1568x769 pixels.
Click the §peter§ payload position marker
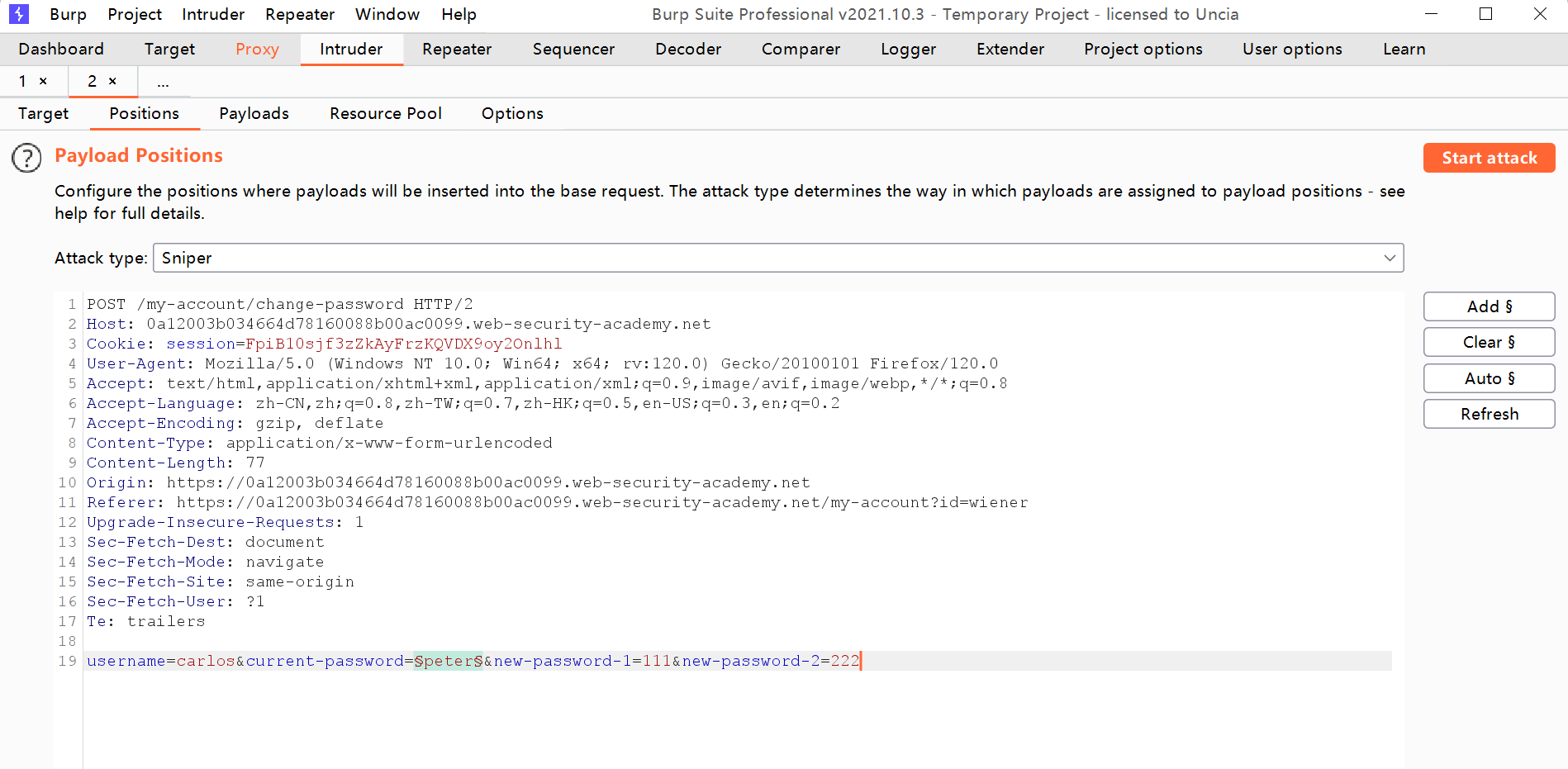pos(449,661)
